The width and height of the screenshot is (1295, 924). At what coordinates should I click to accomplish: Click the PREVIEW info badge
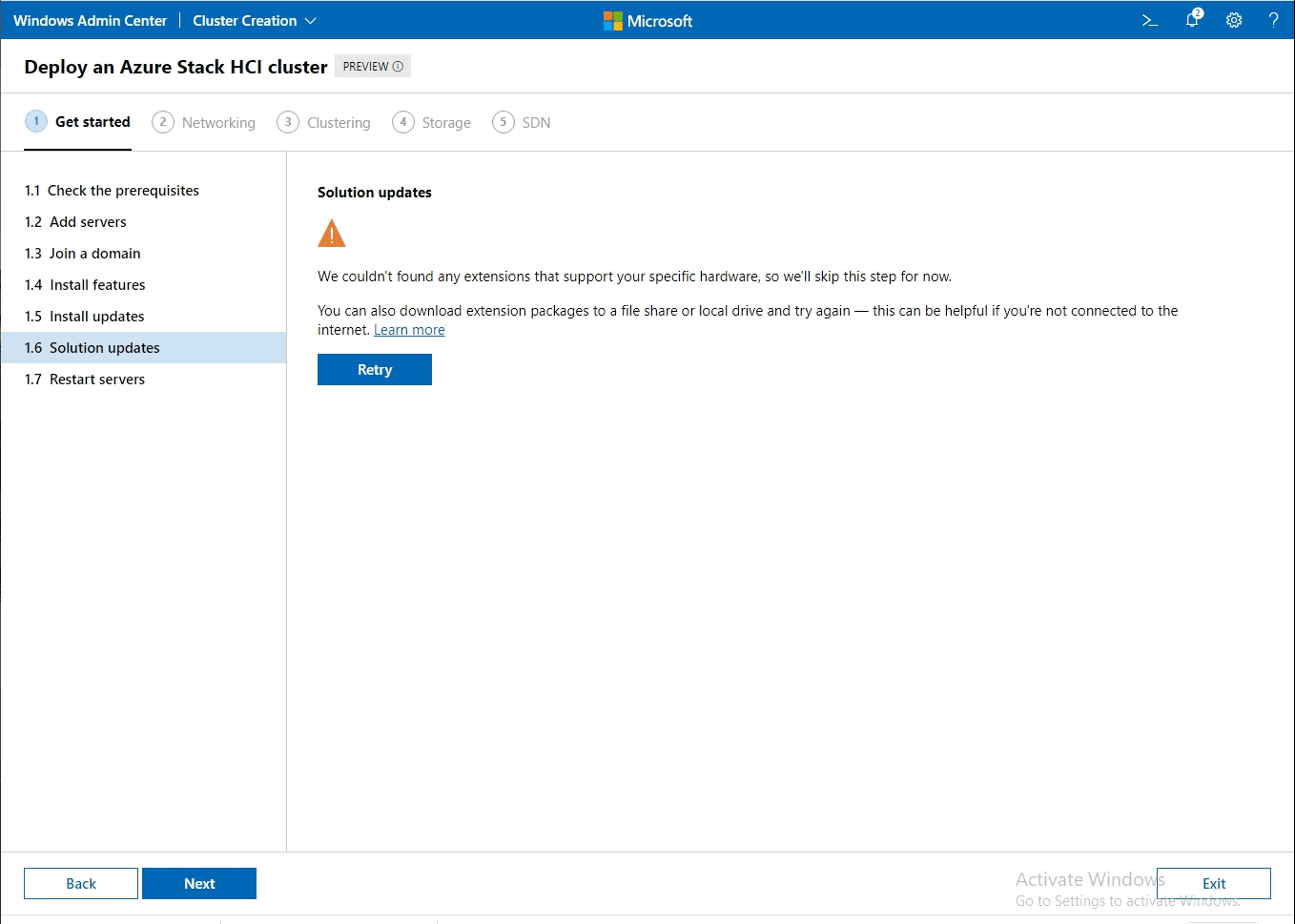(x=373, y=67)
